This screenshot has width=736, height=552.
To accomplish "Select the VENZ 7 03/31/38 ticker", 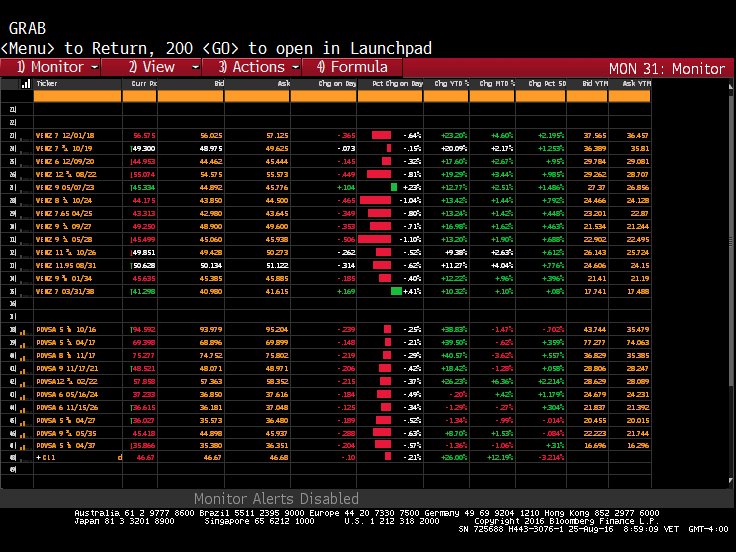I will tap(65, 291).
